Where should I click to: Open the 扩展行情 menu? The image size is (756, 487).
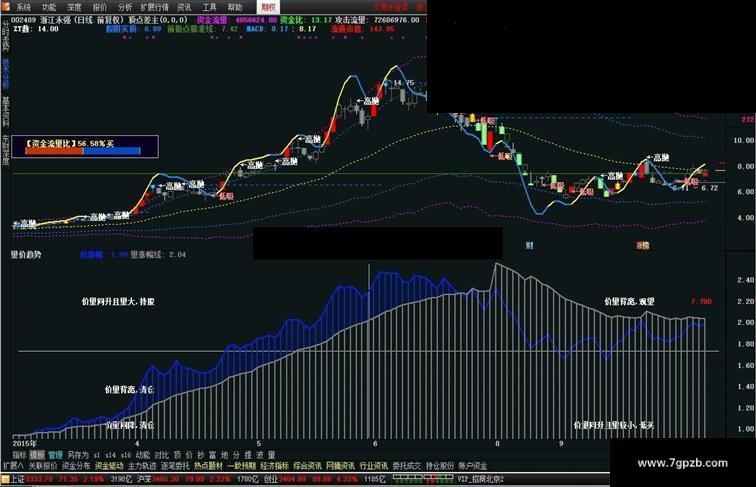click(x=154, y=7)
